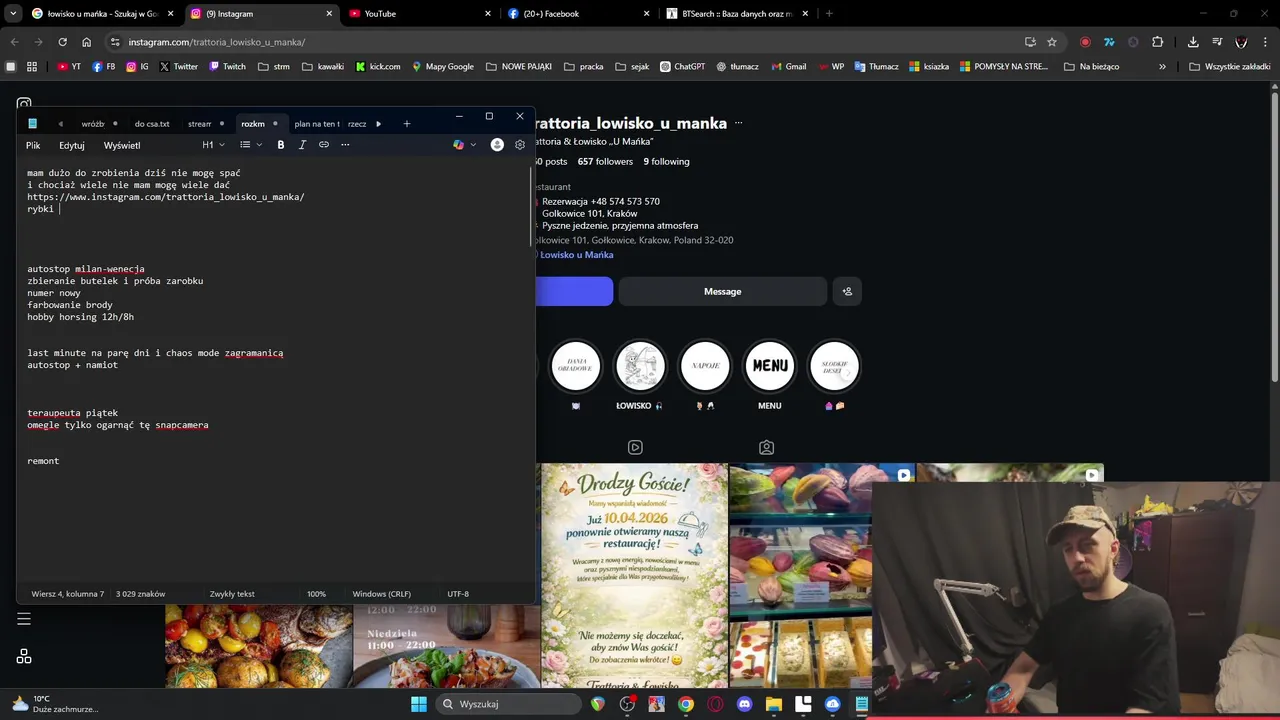Show tabs to the right in Notepad
The height and width of the screenshot is (720, 1280).
point(378,124)
